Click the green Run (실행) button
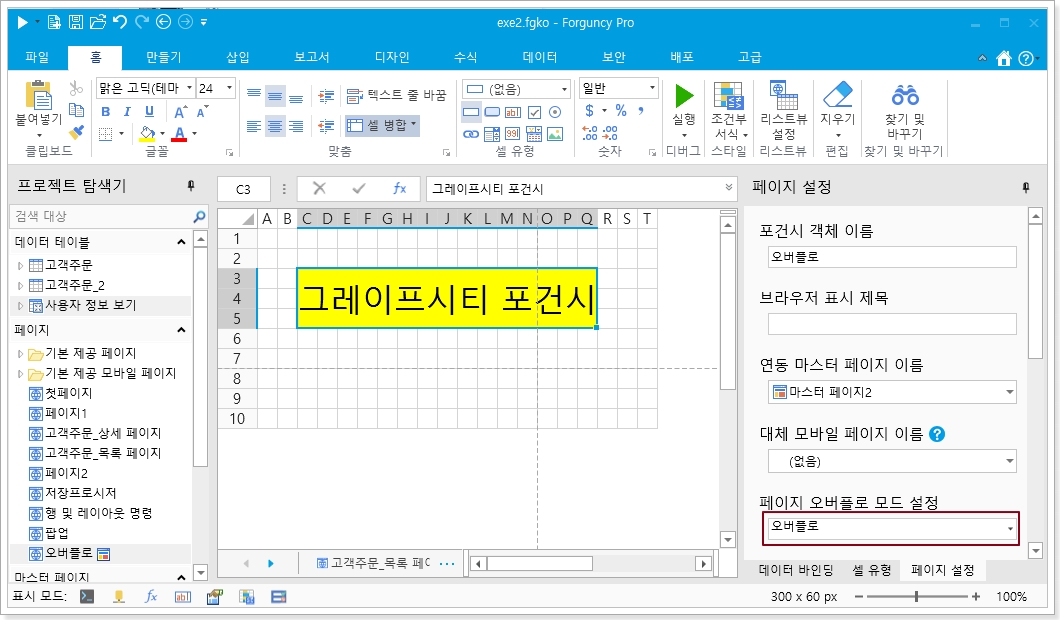 (684, 105)
